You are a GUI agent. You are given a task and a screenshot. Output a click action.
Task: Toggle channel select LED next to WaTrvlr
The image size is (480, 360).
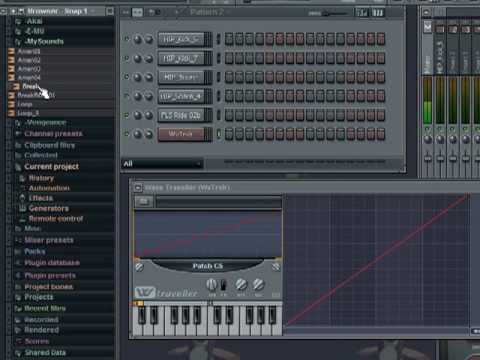point(219,134)
